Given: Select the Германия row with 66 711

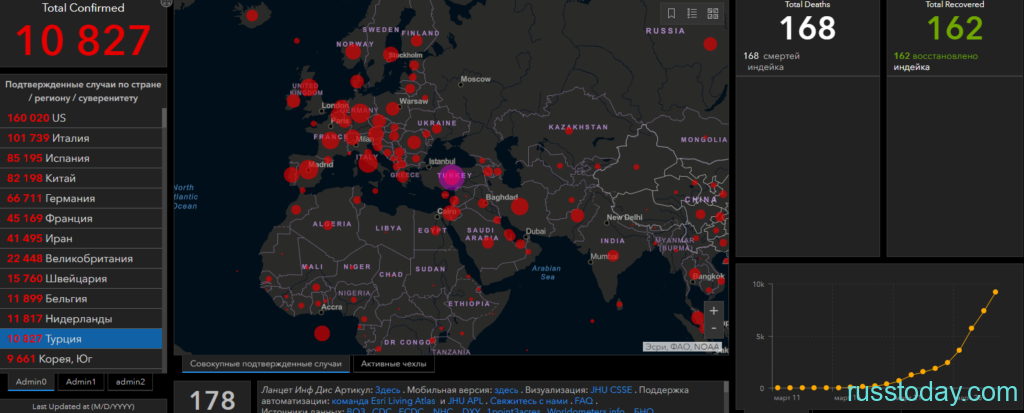Looking at the screenshot, I should click(81, 198).
